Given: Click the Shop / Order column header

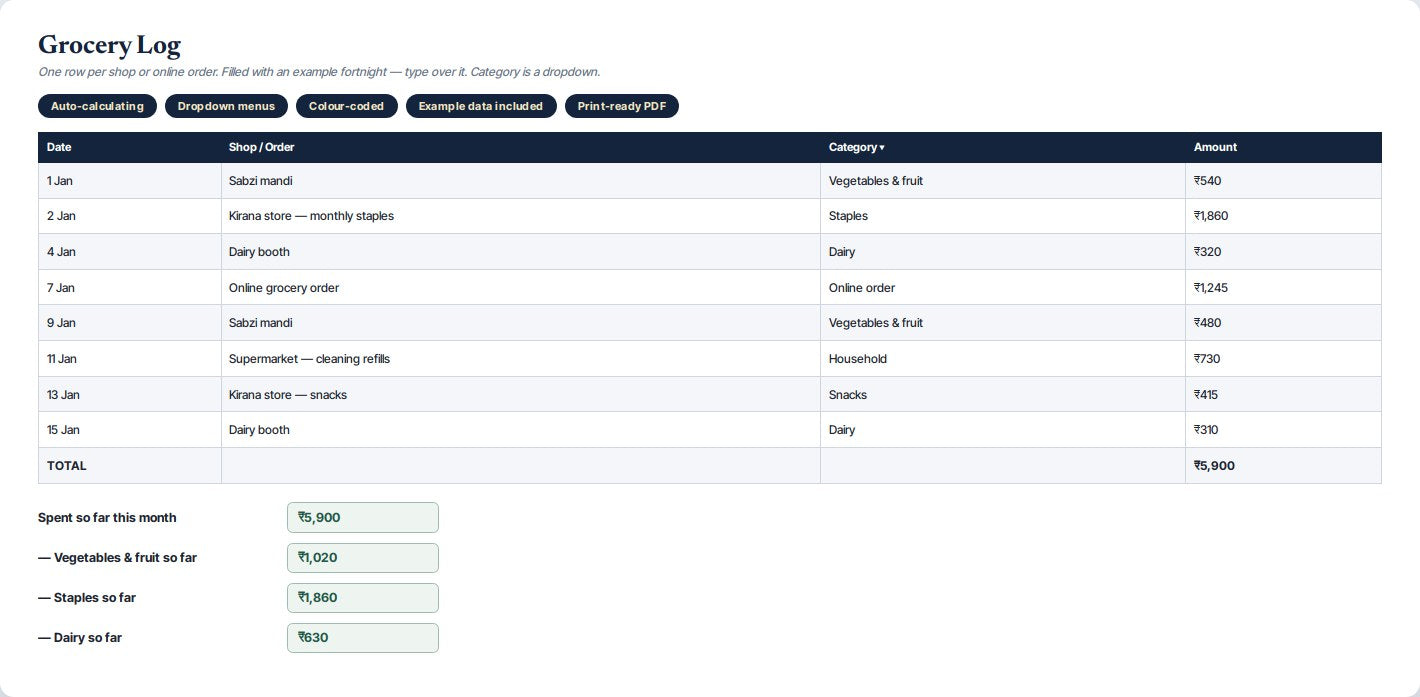Looking at the screenshot, I should 520,147.
